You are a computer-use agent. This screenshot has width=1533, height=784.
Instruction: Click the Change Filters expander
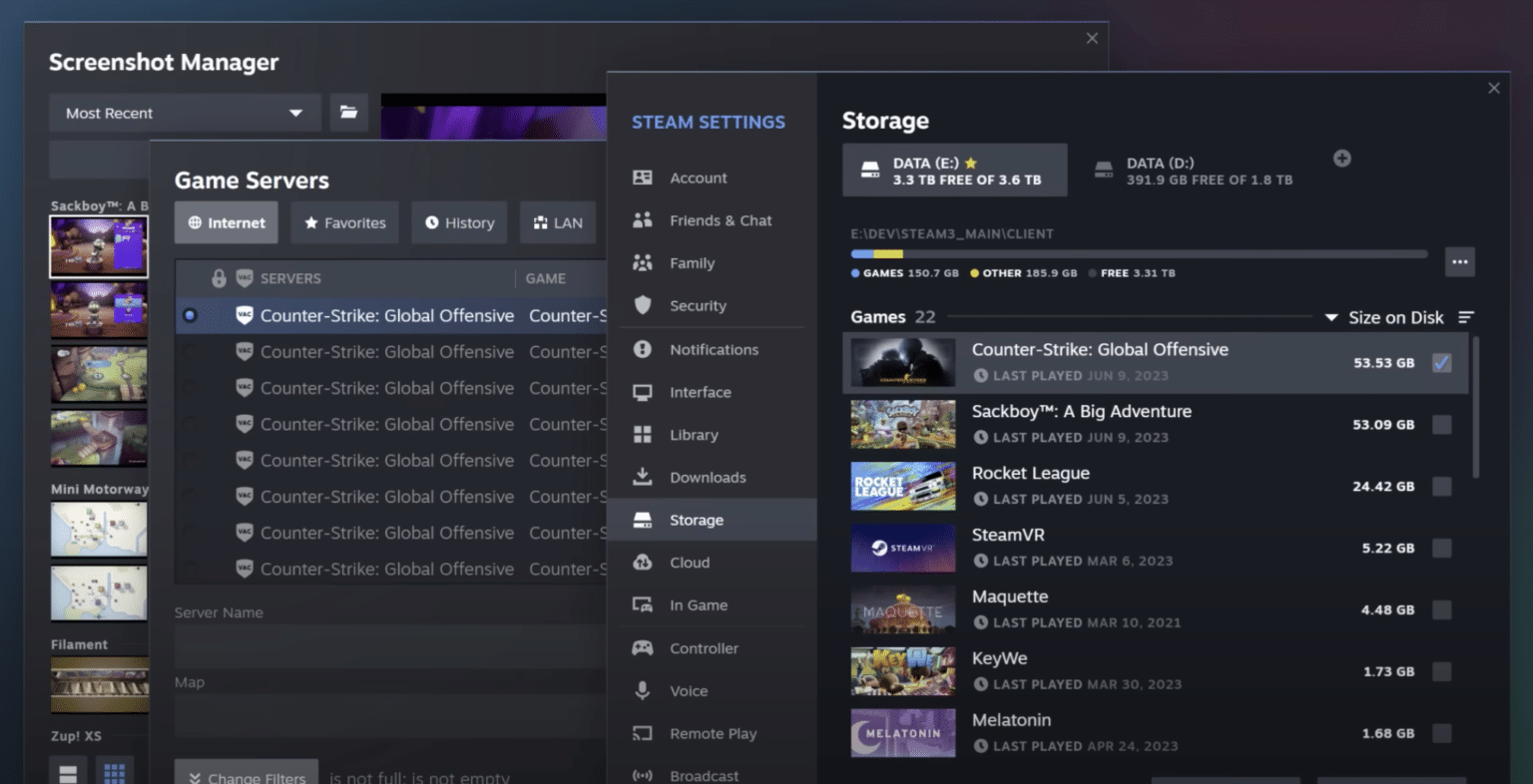[246, 777]
